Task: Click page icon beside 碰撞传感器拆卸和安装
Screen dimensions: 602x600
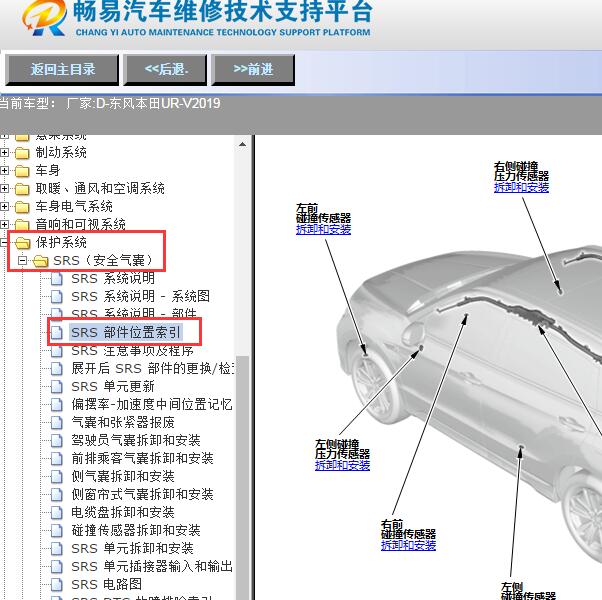Action: 57,531
